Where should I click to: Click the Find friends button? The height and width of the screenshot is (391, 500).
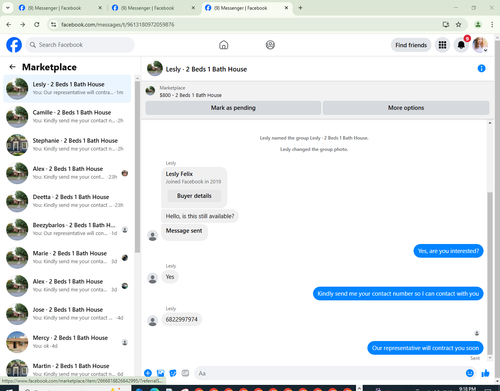(411, 45)
